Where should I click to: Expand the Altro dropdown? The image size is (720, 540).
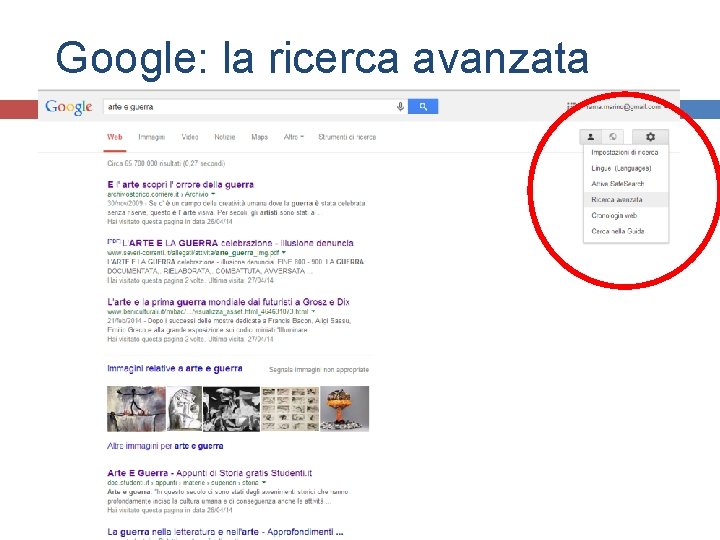[294, 137]
